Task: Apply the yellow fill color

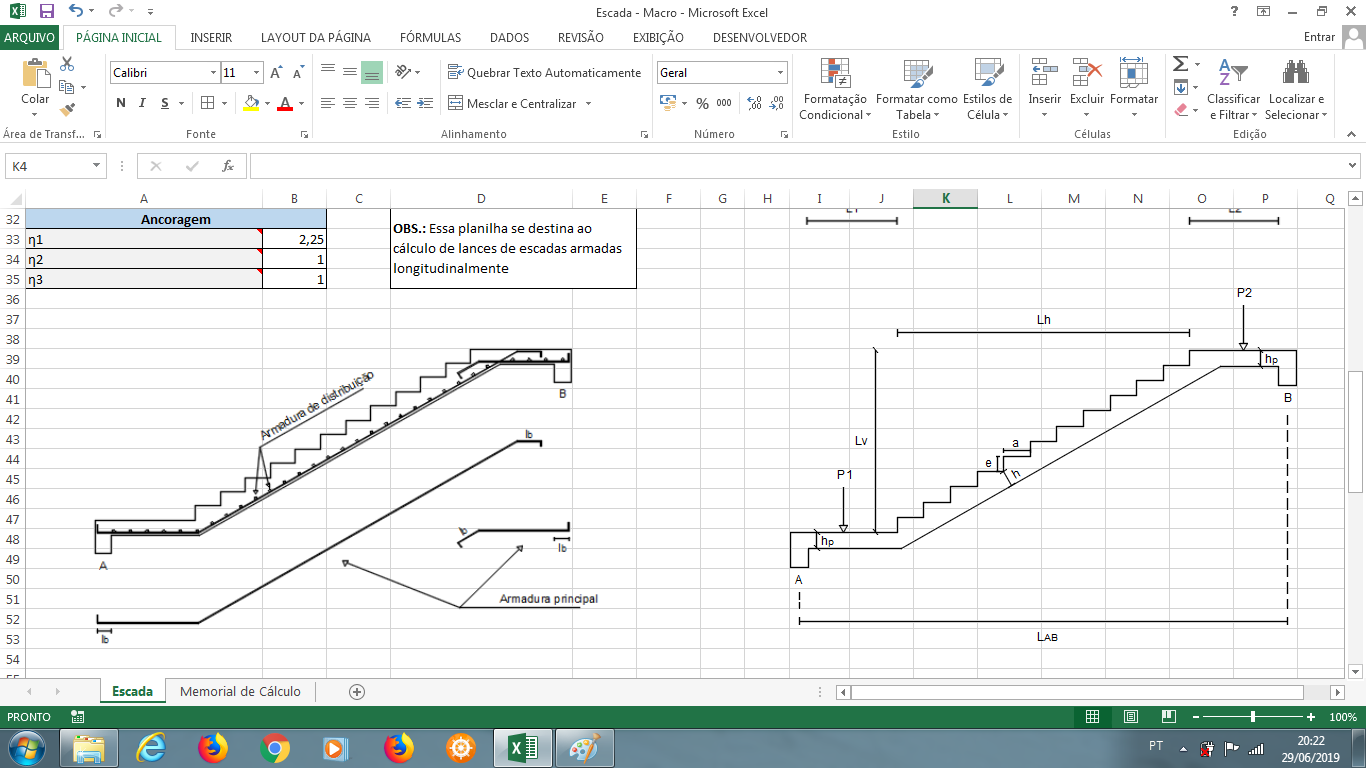Action: coord(251,103)
